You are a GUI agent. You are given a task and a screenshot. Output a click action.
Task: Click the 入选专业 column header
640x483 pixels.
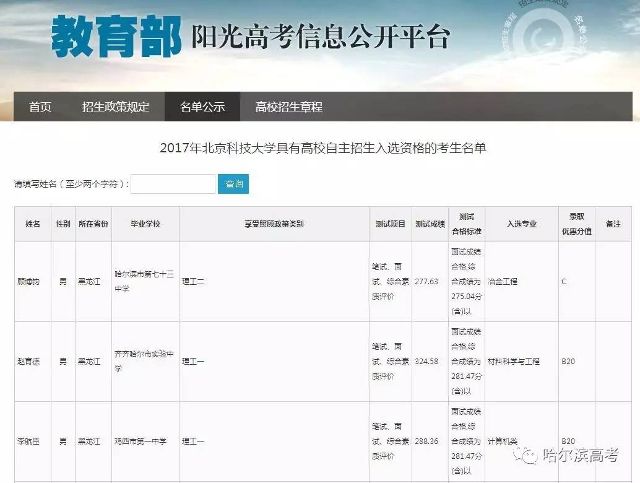522,224
